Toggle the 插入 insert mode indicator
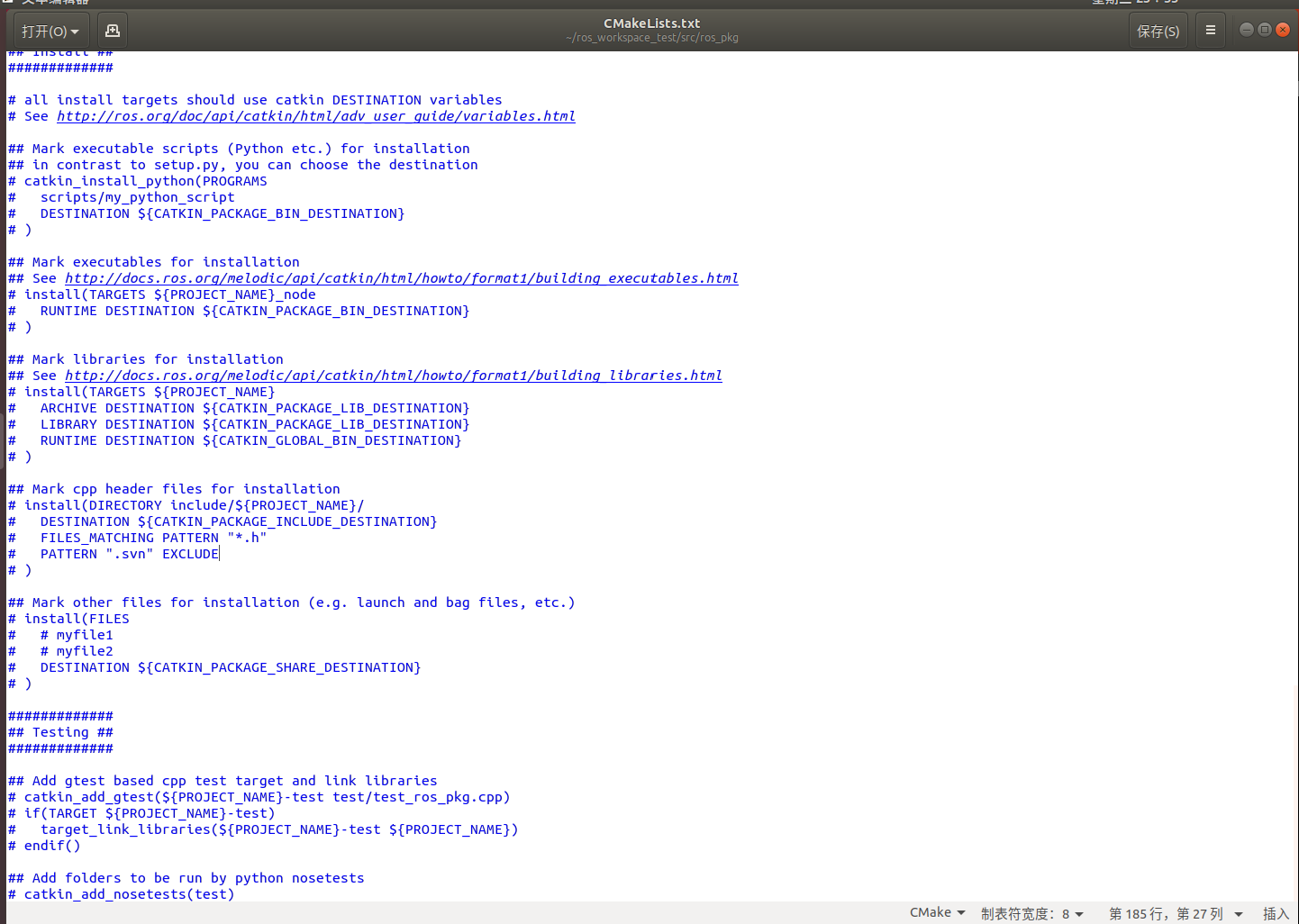 (x=1276, y=913)
